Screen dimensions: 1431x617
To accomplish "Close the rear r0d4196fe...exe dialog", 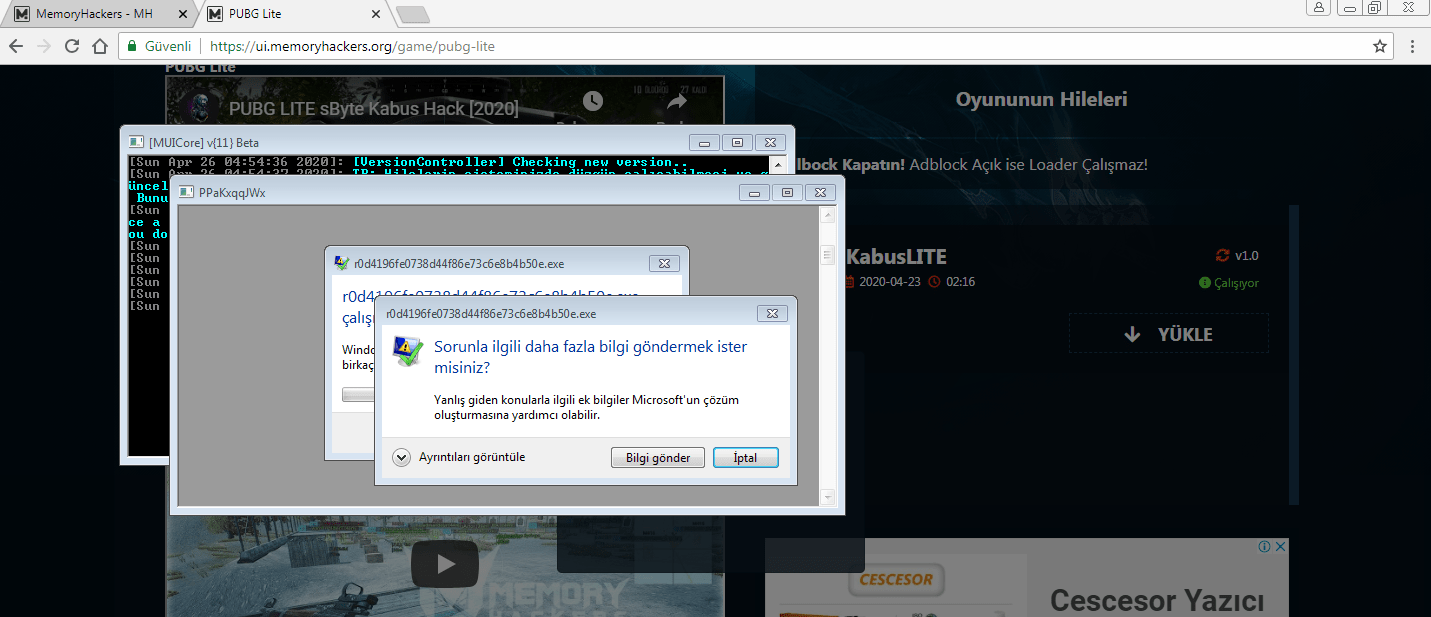I will tap(665, 263).
